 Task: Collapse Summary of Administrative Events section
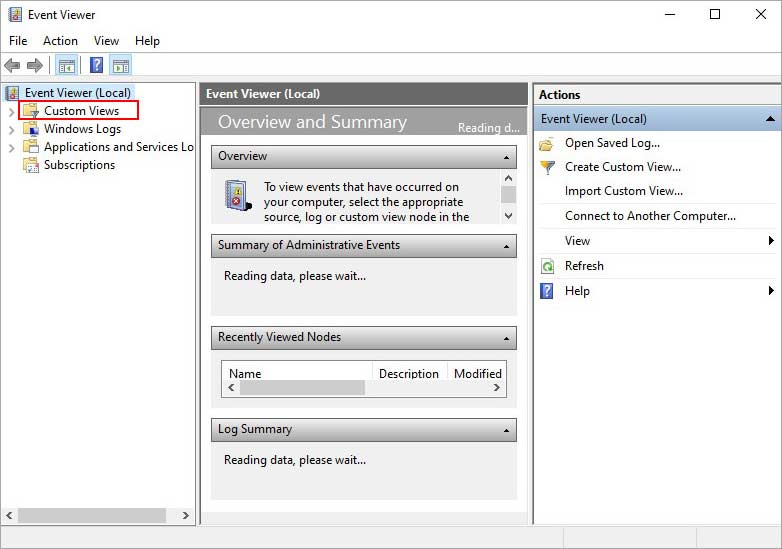[x=506, y=246]
